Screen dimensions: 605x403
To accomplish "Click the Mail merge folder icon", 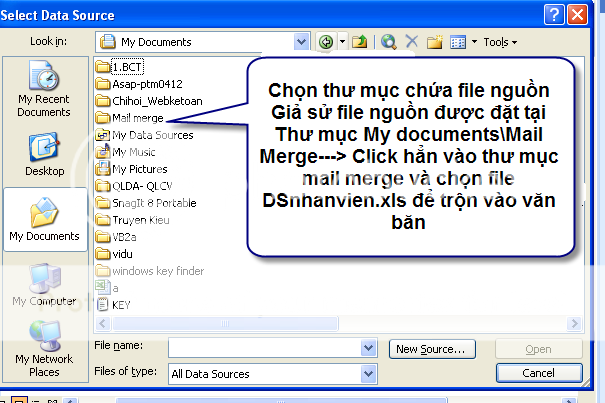I will 103,117.
